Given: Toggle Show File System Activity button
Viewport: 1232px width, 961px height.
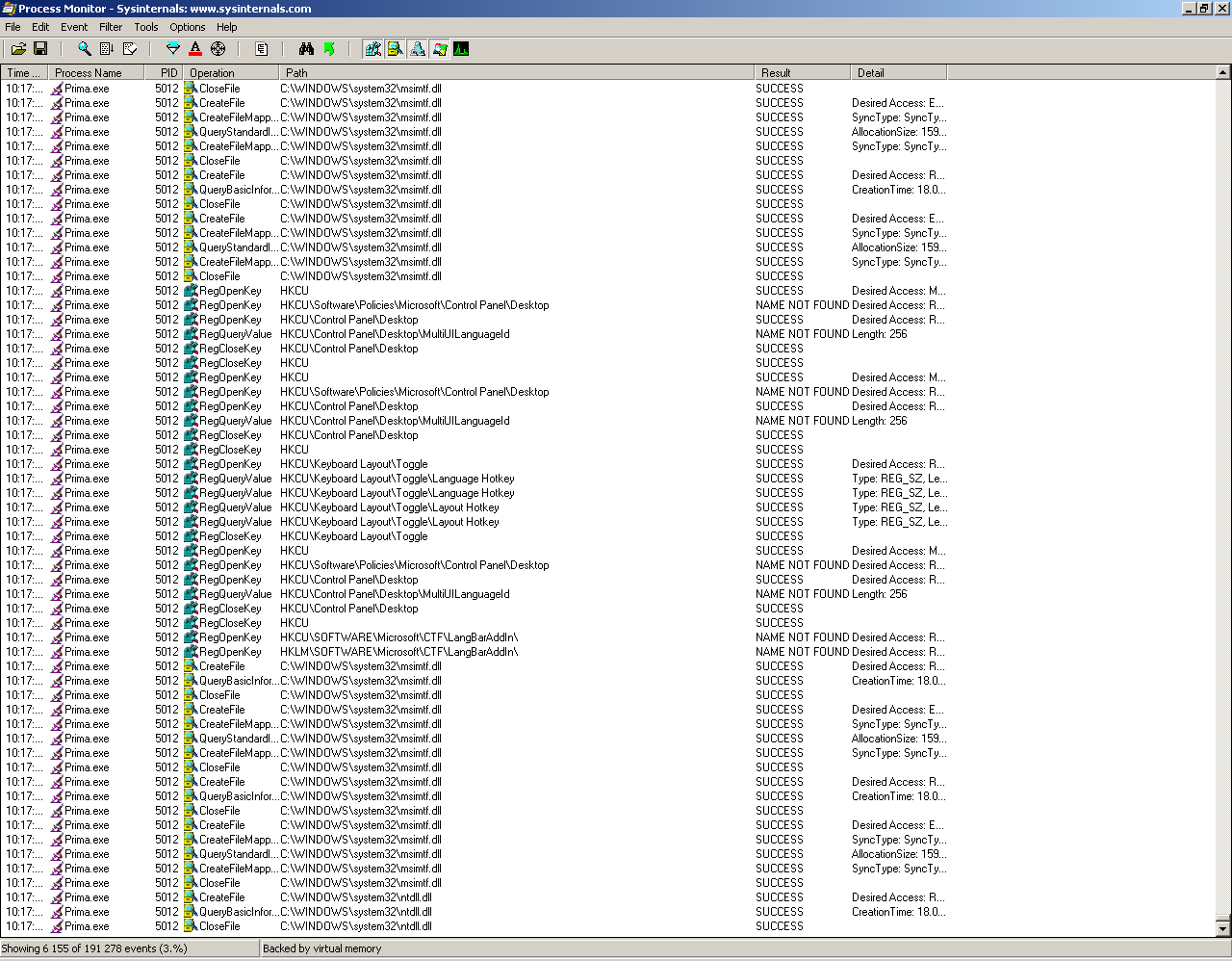Looking at the screenshot, I should pos(395,49).
